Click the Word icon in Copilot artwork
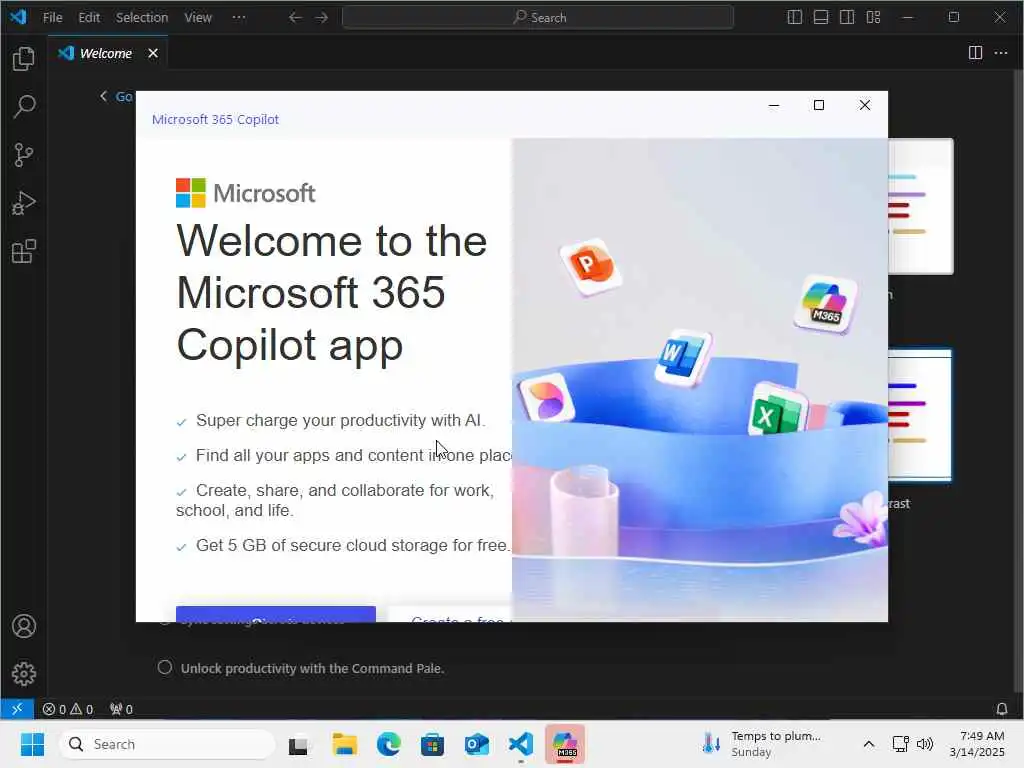 [682, 357]
